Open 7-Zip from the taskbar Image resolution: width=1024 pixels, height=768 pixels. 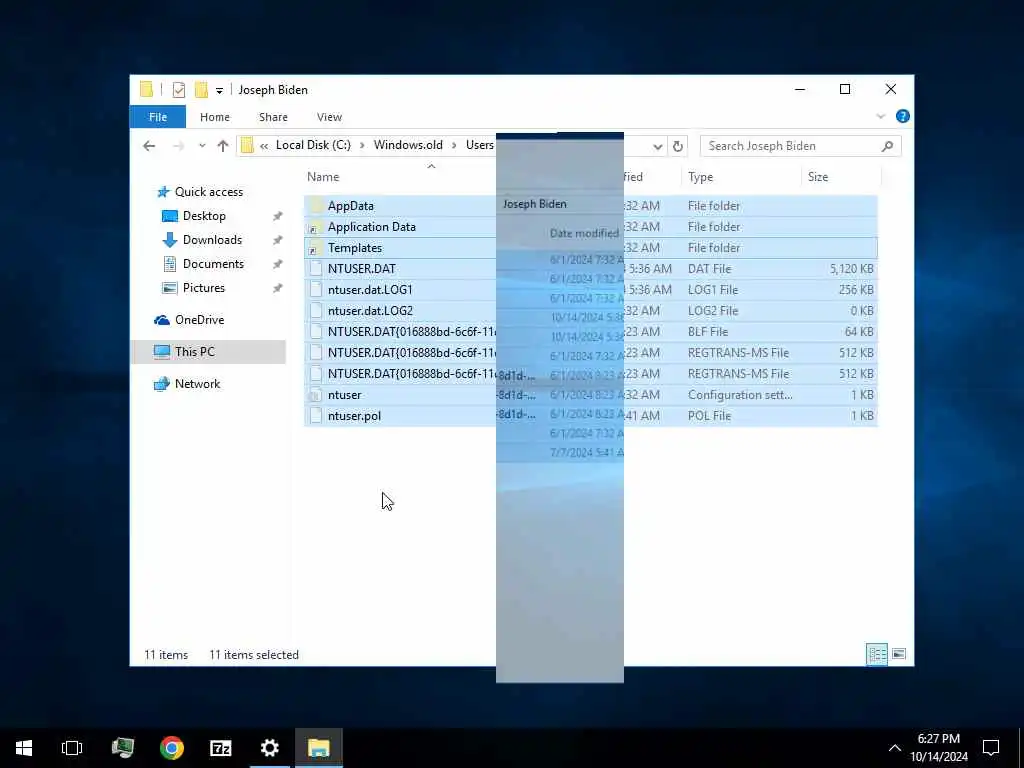click(221, 748)
